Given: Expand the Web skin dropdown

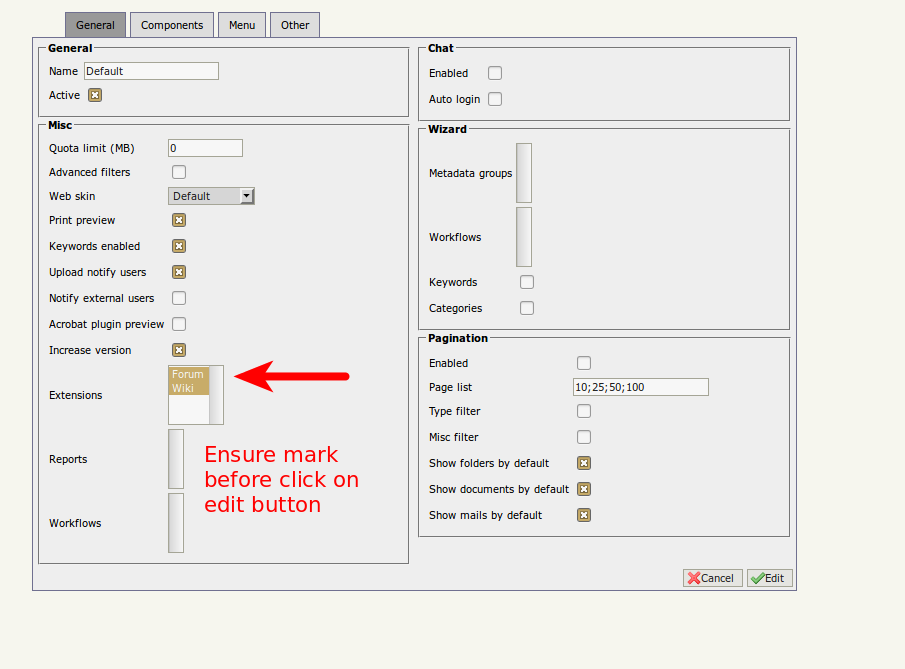Looking at the screenshot, I should click(247, 196).
